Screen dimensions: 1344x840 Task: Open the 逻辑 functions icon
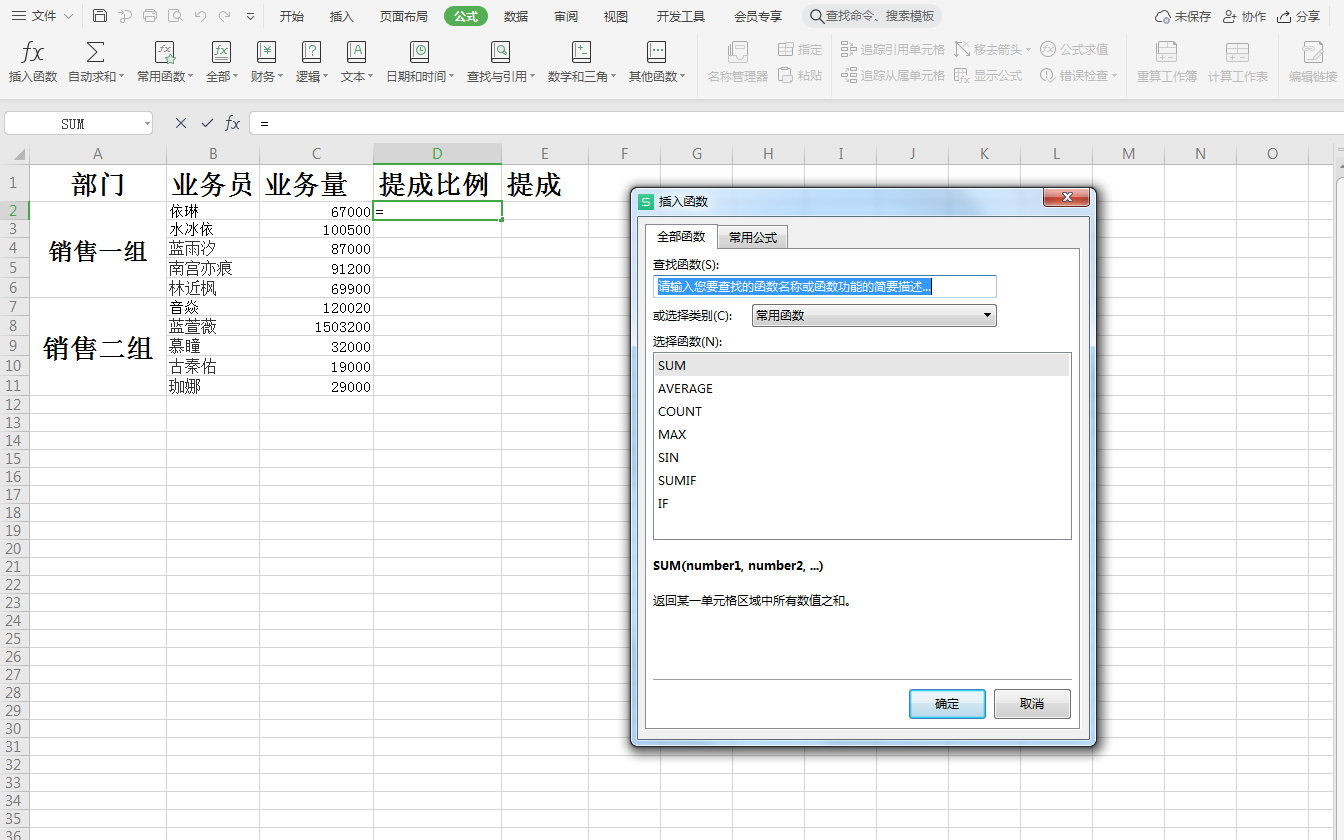point(312,53)
